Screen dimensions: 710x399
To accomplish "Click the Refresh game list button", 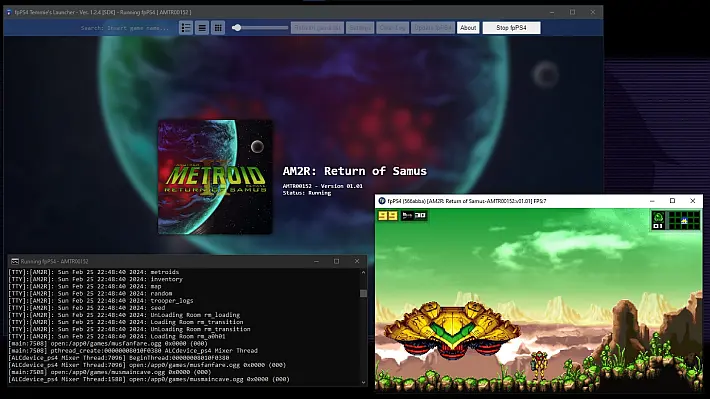I will (x=317, y=28).
